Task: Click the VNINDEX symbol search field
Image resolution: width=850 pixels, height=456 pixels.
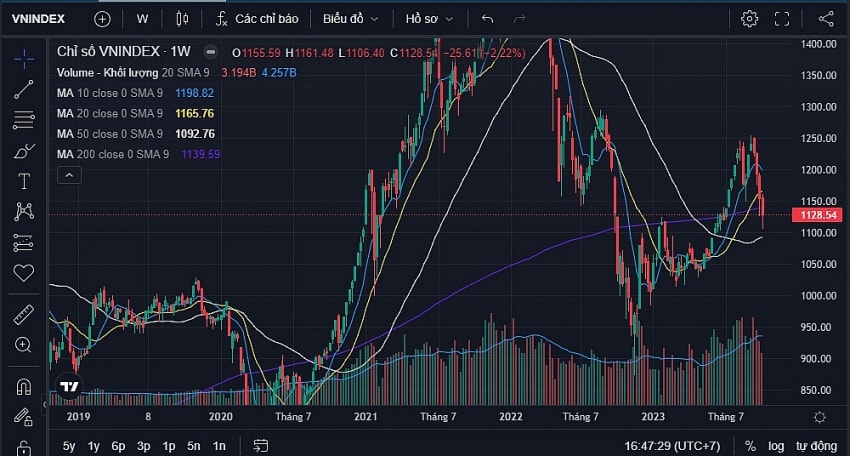Action: [x=38, y=19]
